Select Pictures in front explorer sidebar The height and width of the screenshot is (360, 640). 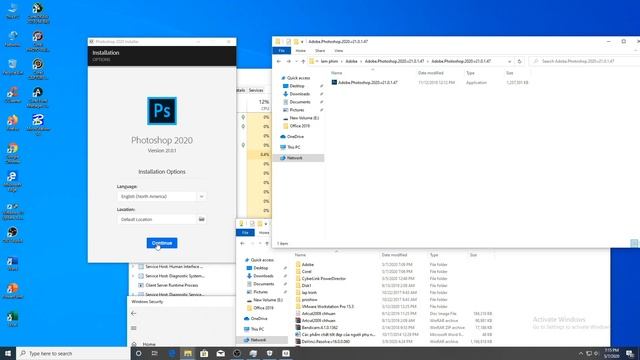pyautogui.click(x=297, y=110)
